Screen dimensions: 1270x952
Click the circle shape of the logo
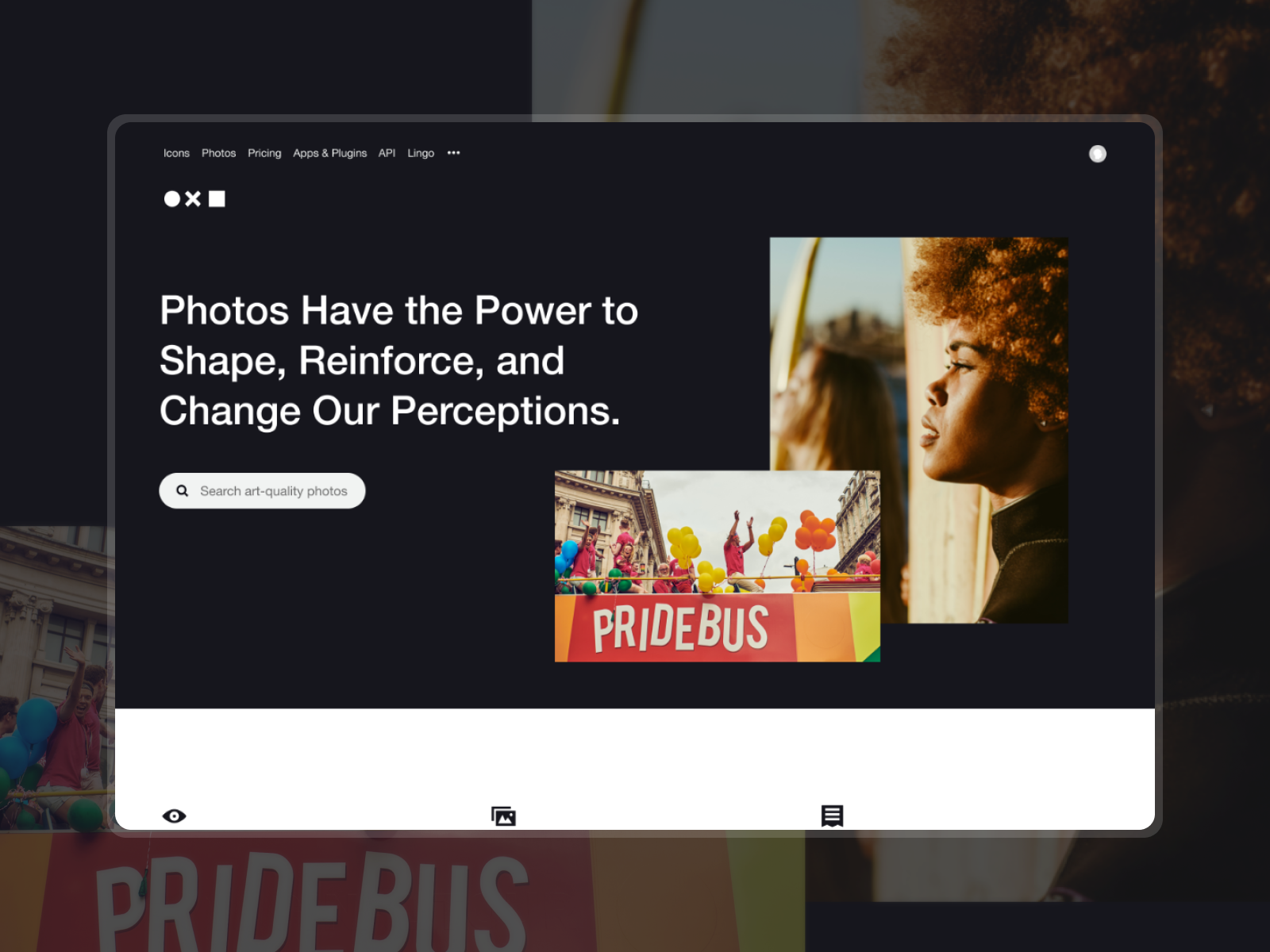(x=171, y=198)
